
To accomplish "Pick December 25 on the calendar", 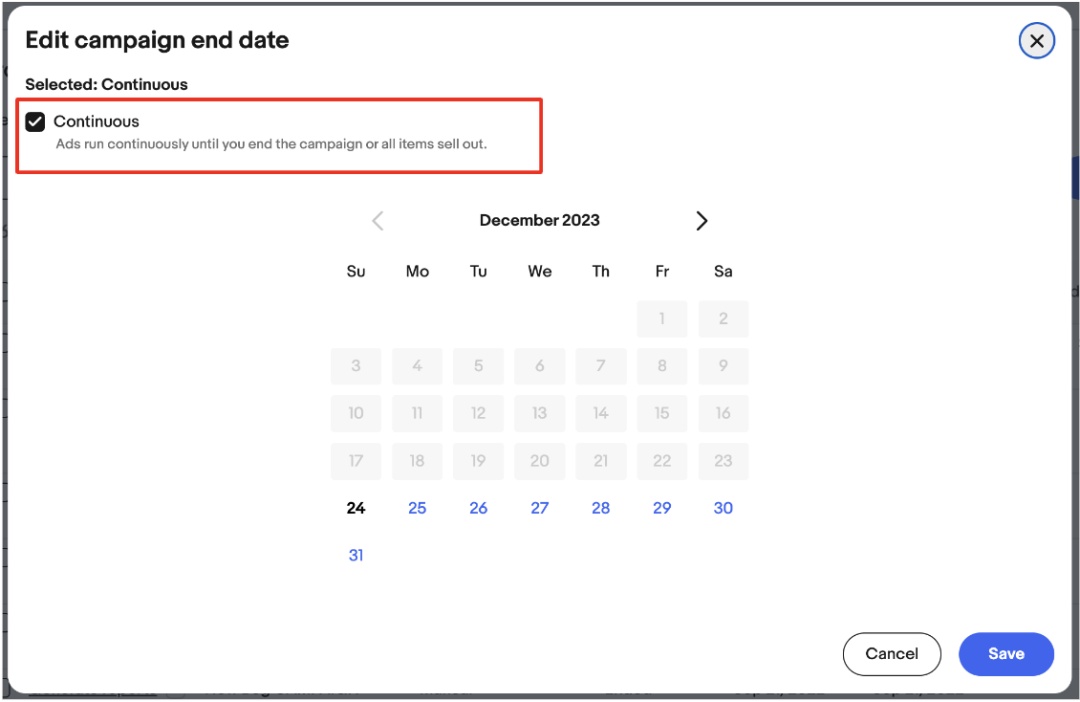I will click(x=417, y=508).
